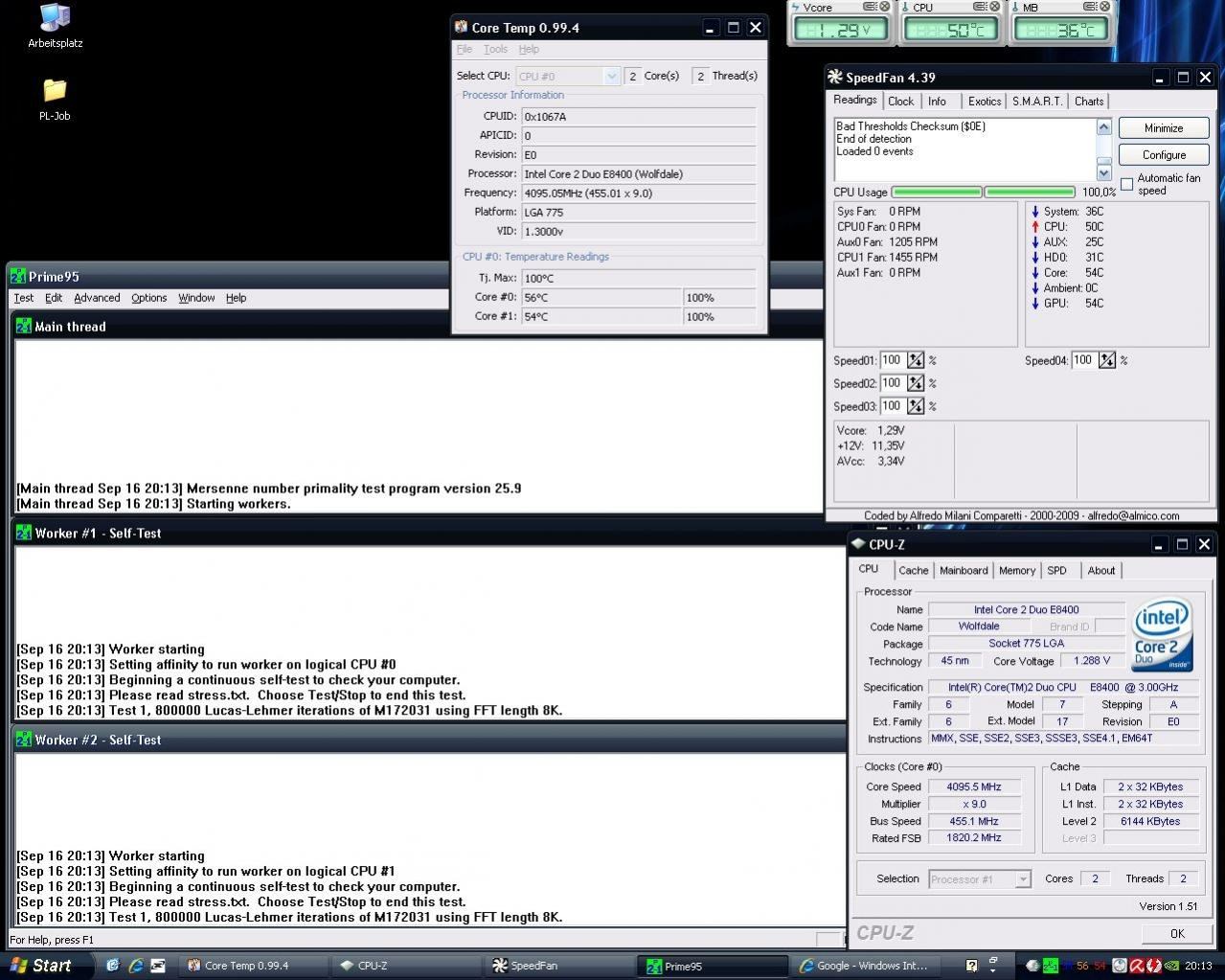Switch to CPU-Z in the taskbar
This screenshot has width=1225, height=980.
click(x=404, y=966)
